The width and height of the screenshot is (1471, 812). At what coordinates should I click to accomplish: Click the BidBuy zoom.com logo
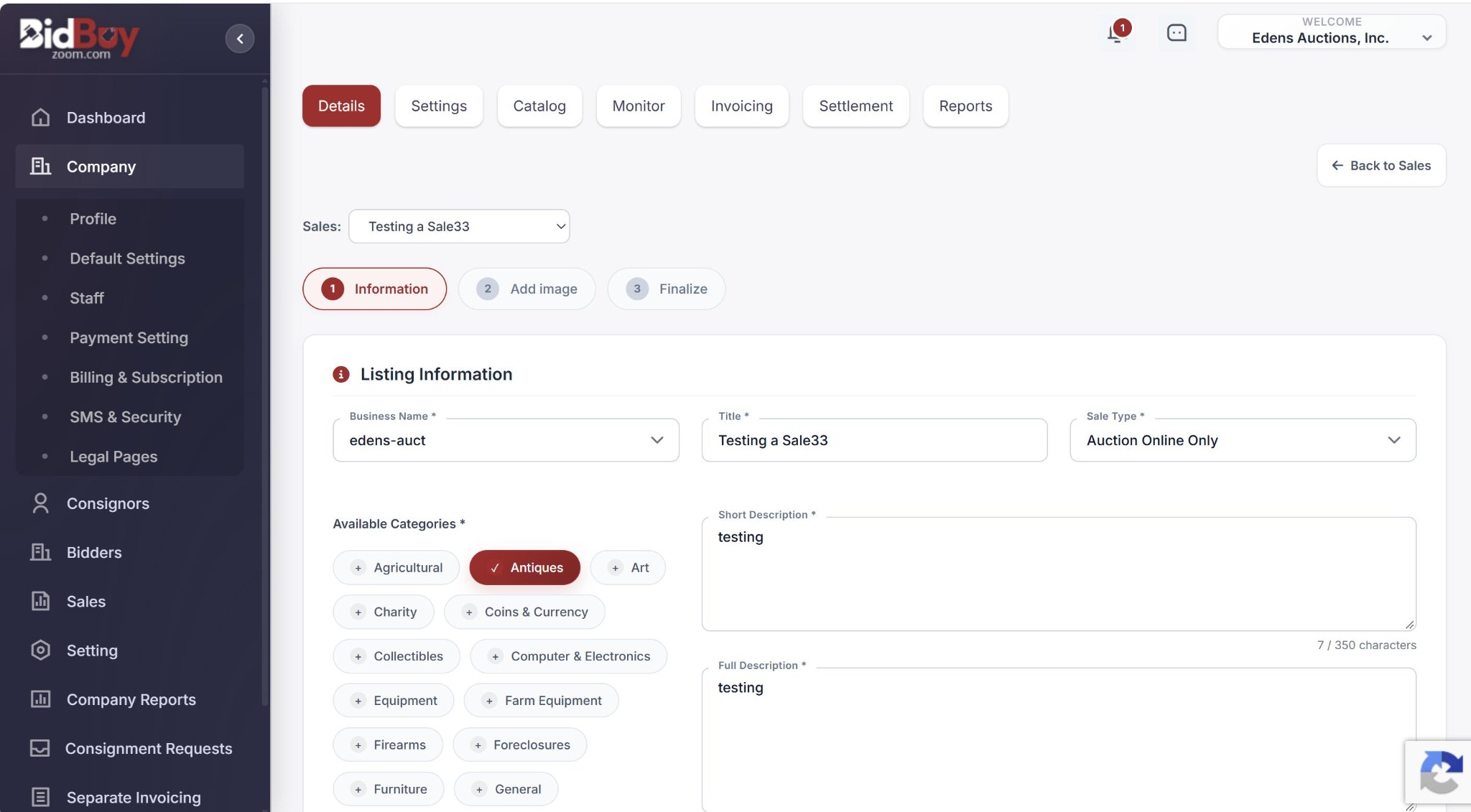[x=80, y=38]
